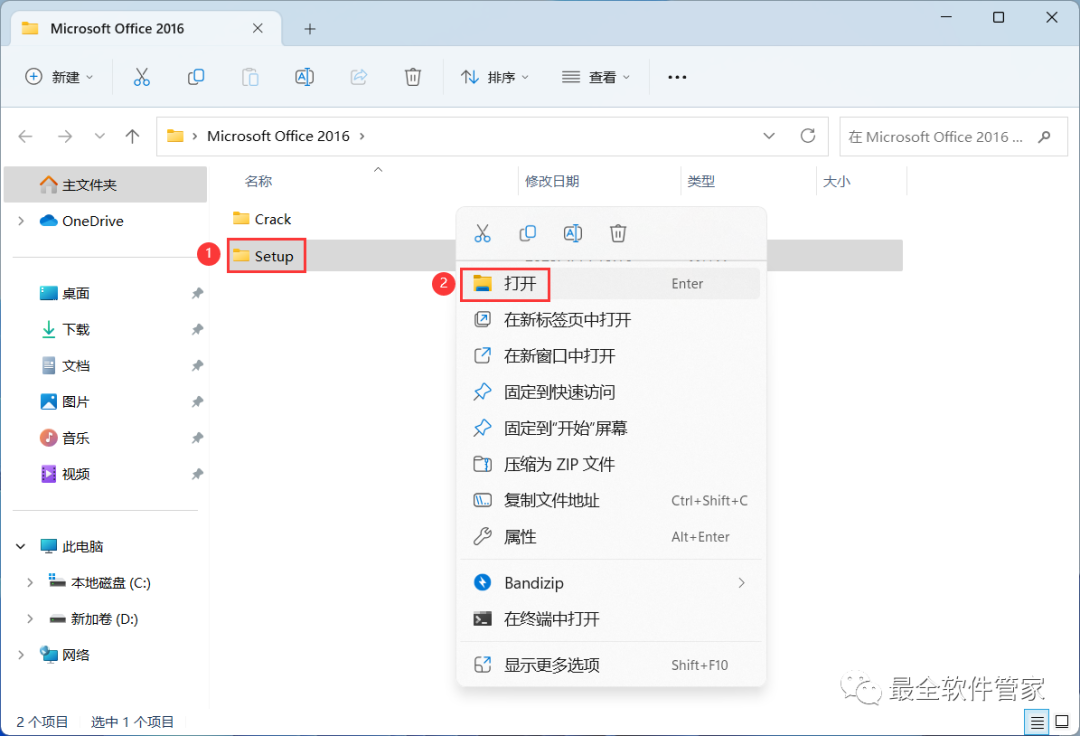The image size is (1080, 736).
Task: Unpin 视频 using its pin icon
Action: (197, 474)
